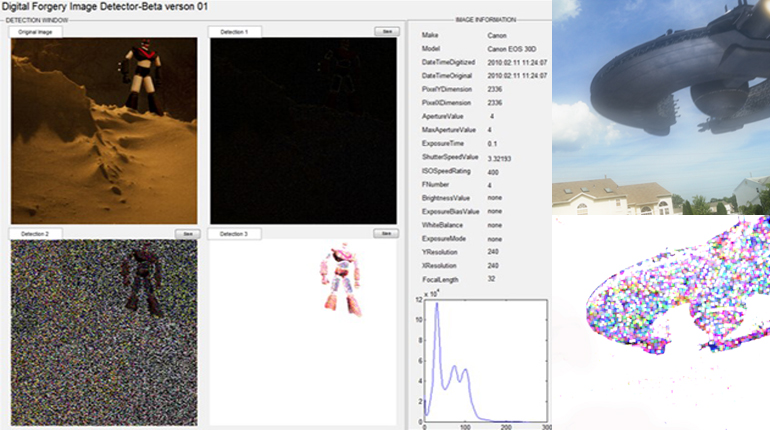770x430 pixels.
Task: Click the Save button beside Detection 2
Action: click(188, 234)
